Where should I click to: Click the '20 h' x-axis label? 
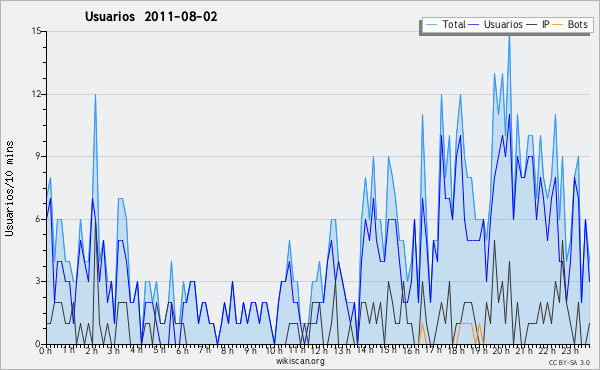click(501, 350)
